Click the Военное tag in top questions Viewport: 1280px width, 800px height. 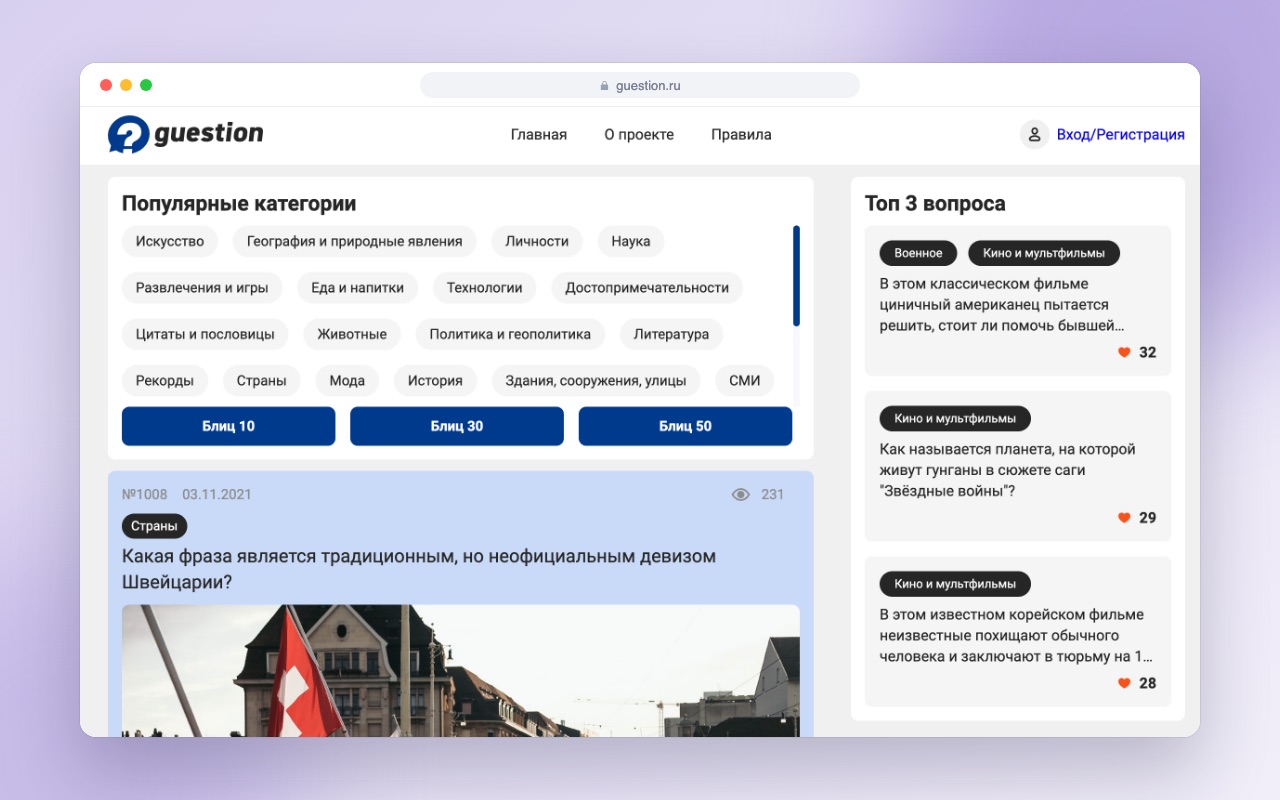(x=918, y=253)
